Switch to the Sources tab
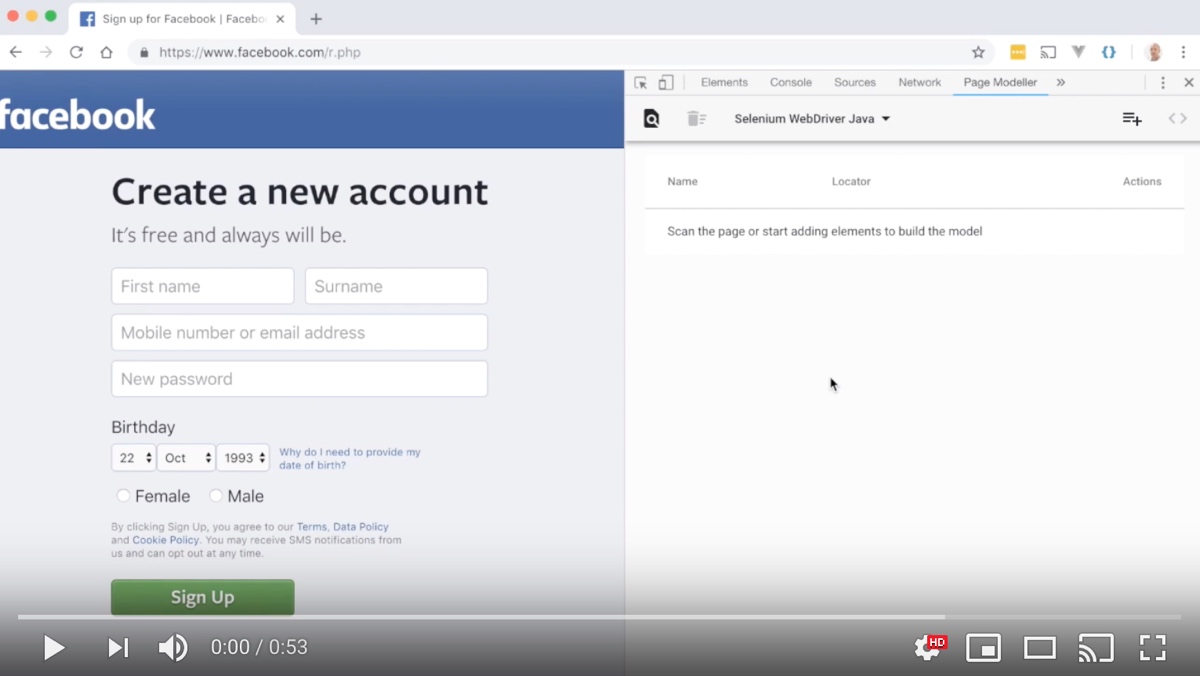1200x676 pixels. [855, 83]
